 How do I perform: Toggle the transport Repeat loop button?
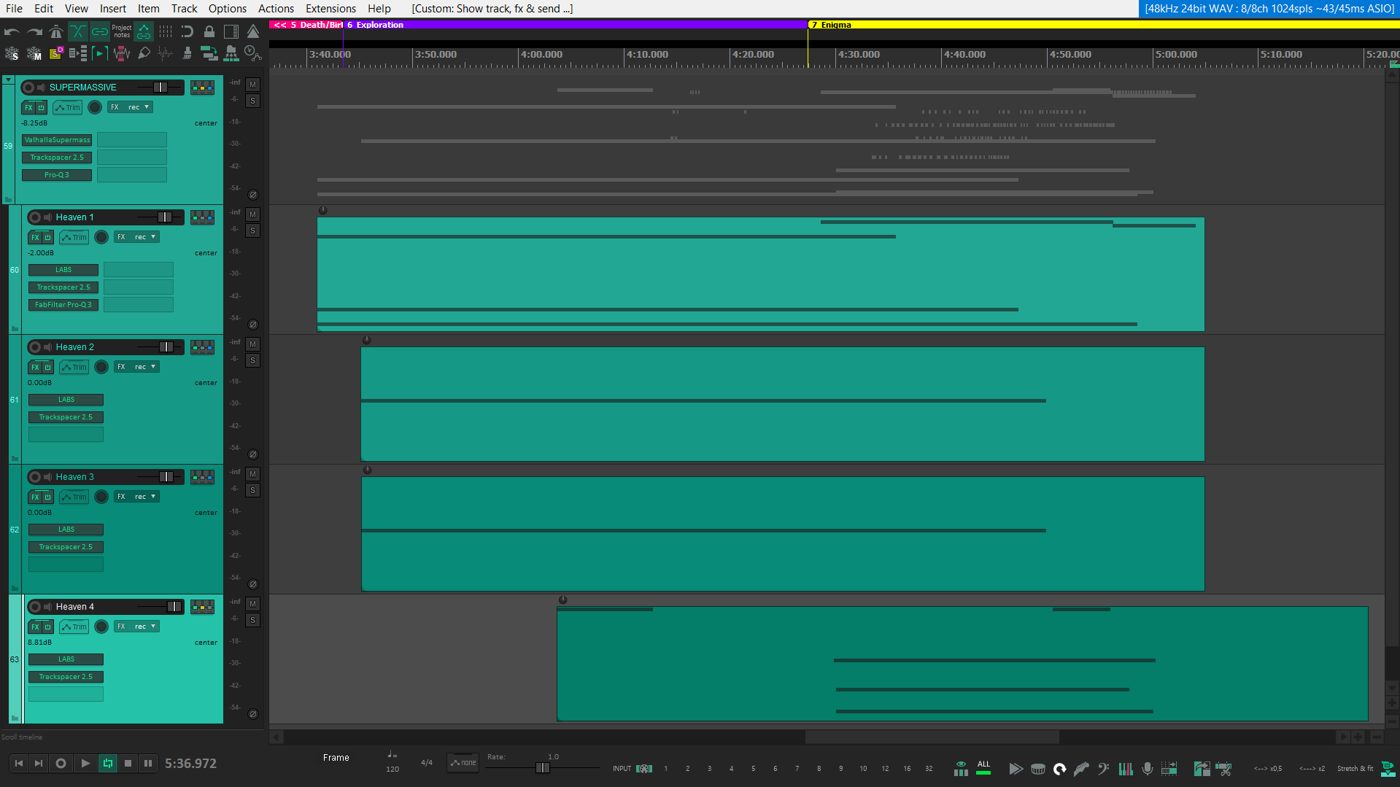107,763
